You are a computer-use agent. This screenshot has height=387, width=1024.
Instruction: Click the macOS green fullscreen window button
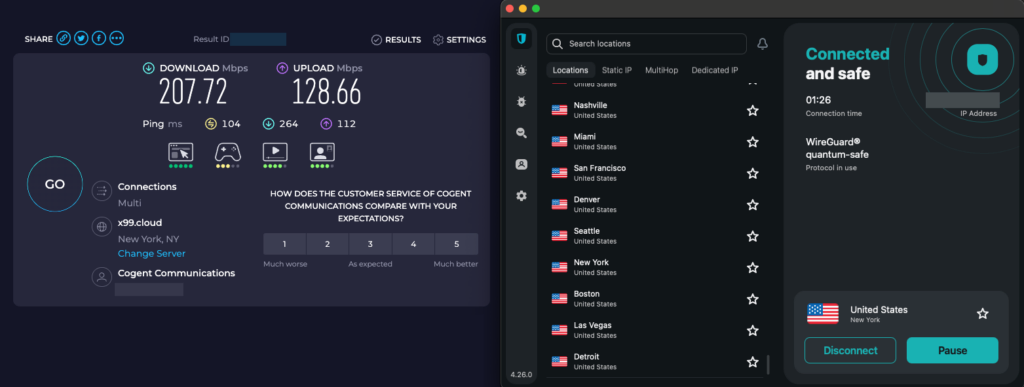(536, 8)
